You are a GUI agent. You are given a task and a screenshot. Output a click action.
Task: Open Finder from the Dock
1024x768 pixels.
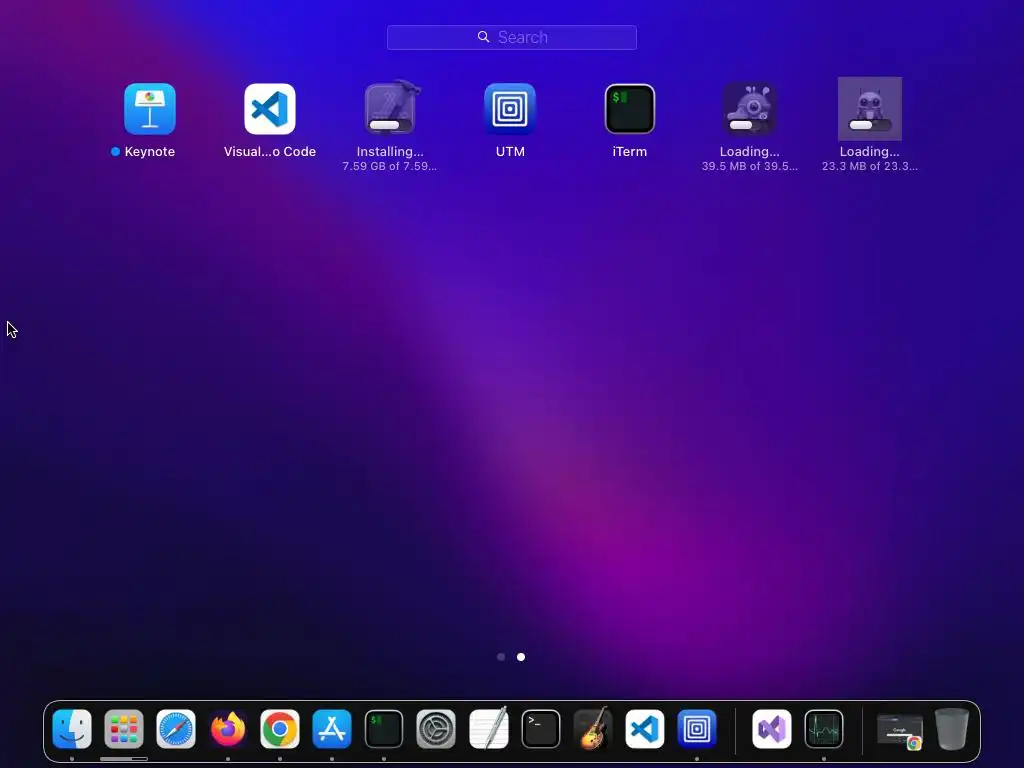(72, 729)
